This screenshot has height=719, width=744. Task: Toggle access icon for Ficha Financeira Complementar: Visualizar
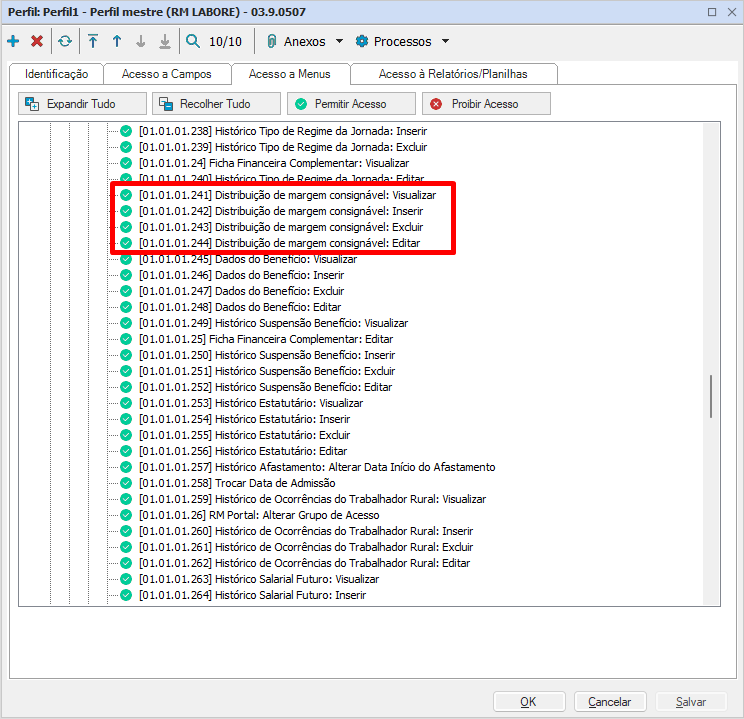[x=126, y=163]
